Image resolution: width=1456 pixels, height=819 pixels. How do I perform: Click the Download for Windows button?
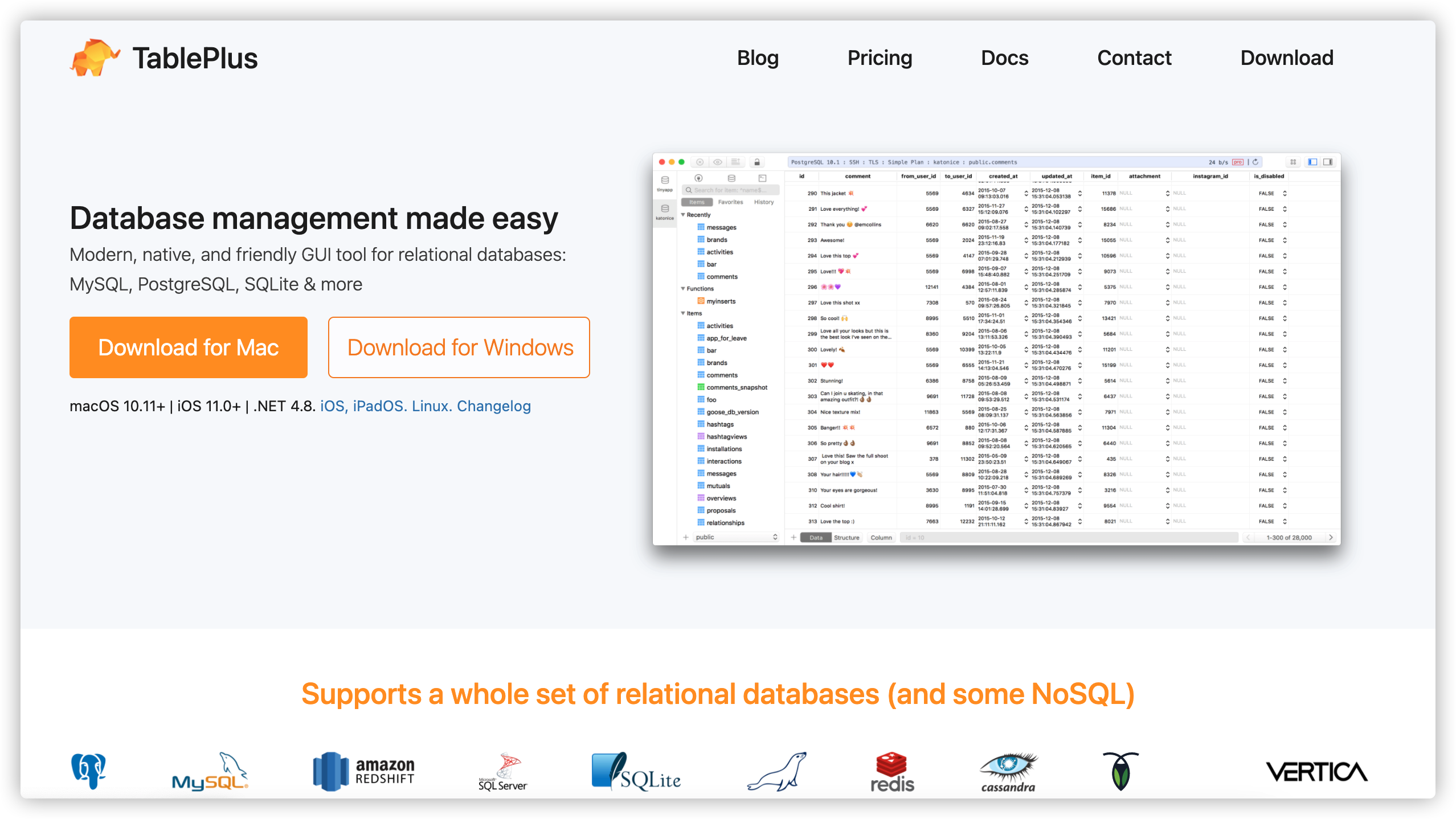pos(459,347)
